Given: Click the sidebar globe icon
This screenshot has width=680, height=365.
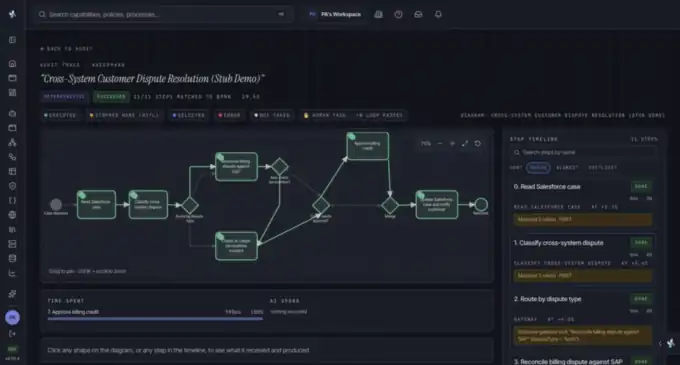Looking at the screenshot, I should (x=12, y=215).
